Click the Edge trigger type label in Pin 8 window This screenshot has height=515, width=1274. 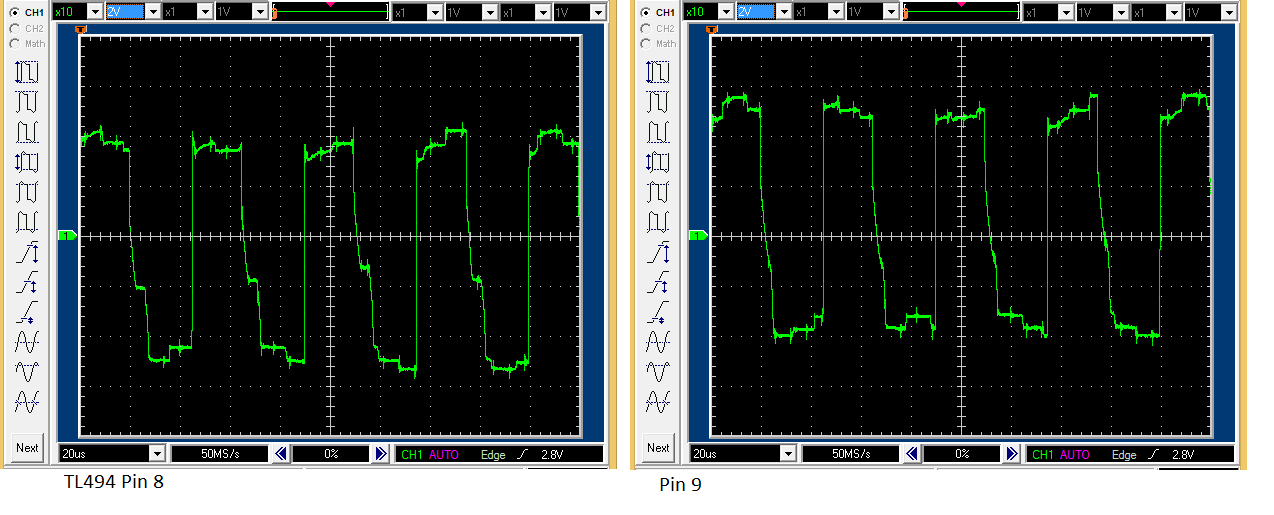click(493, 455)
